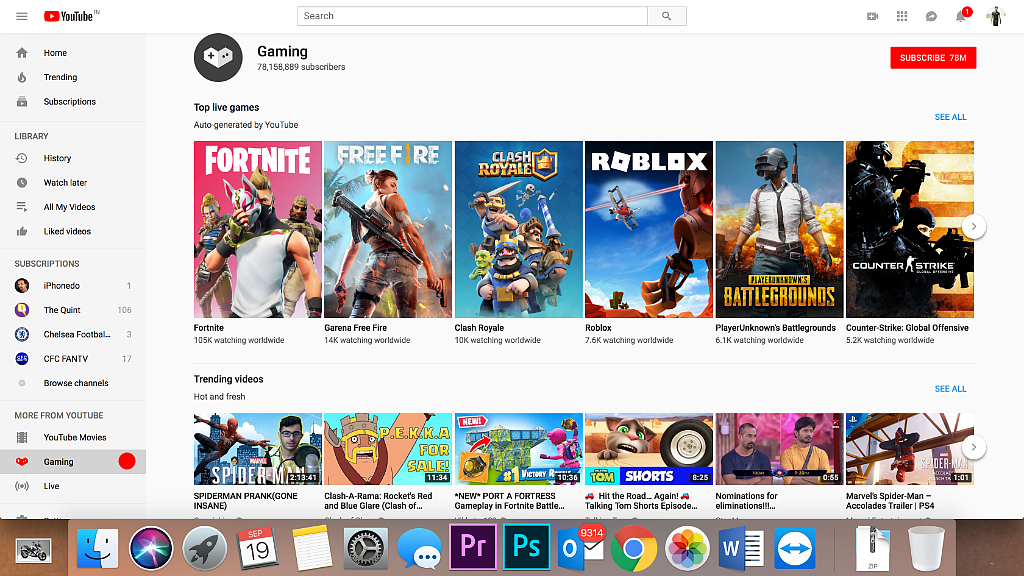See all Trending videos
This screenshot has height=576, width=1024.
[x=950, y=389]
